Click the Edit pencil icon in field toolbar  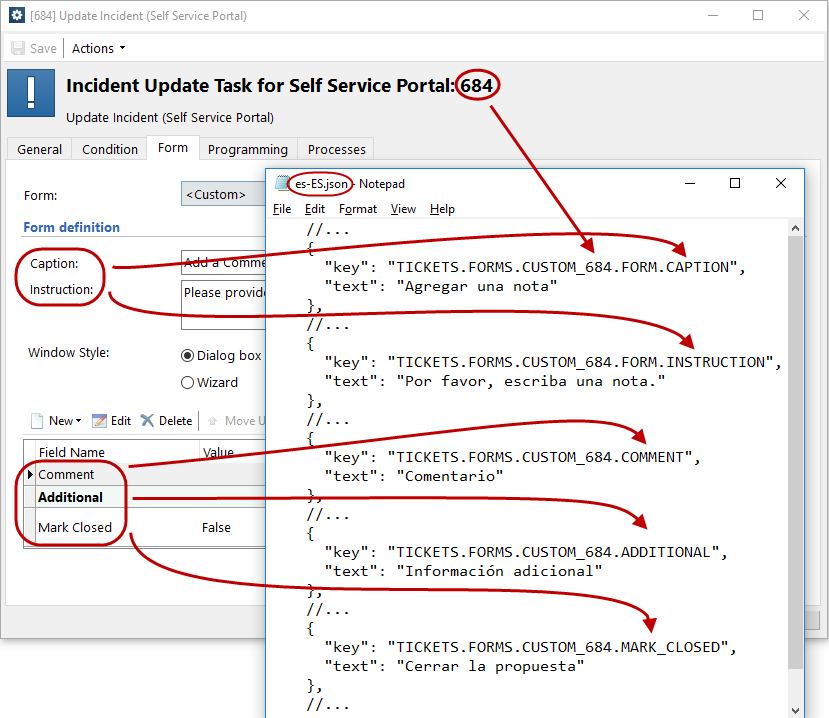pos(99,421)
